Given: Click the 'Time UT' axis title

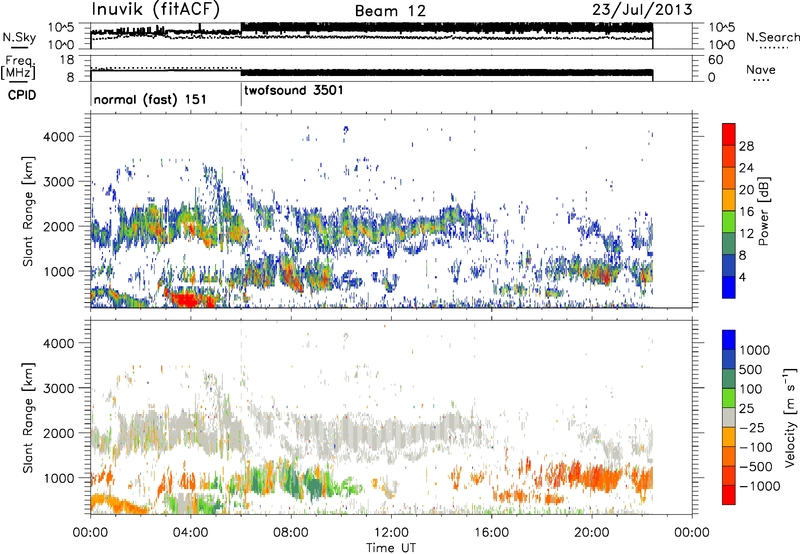Looking at the screenshot, I should (x=391, y=548).
